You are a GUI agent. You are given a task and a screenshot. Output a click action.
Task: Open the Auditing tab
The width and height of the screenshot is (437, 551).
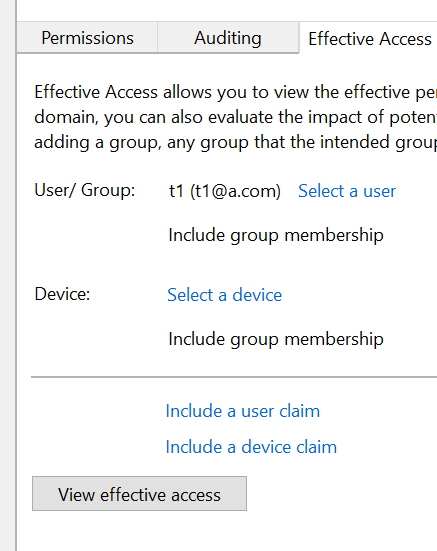(x=228, y=38)
